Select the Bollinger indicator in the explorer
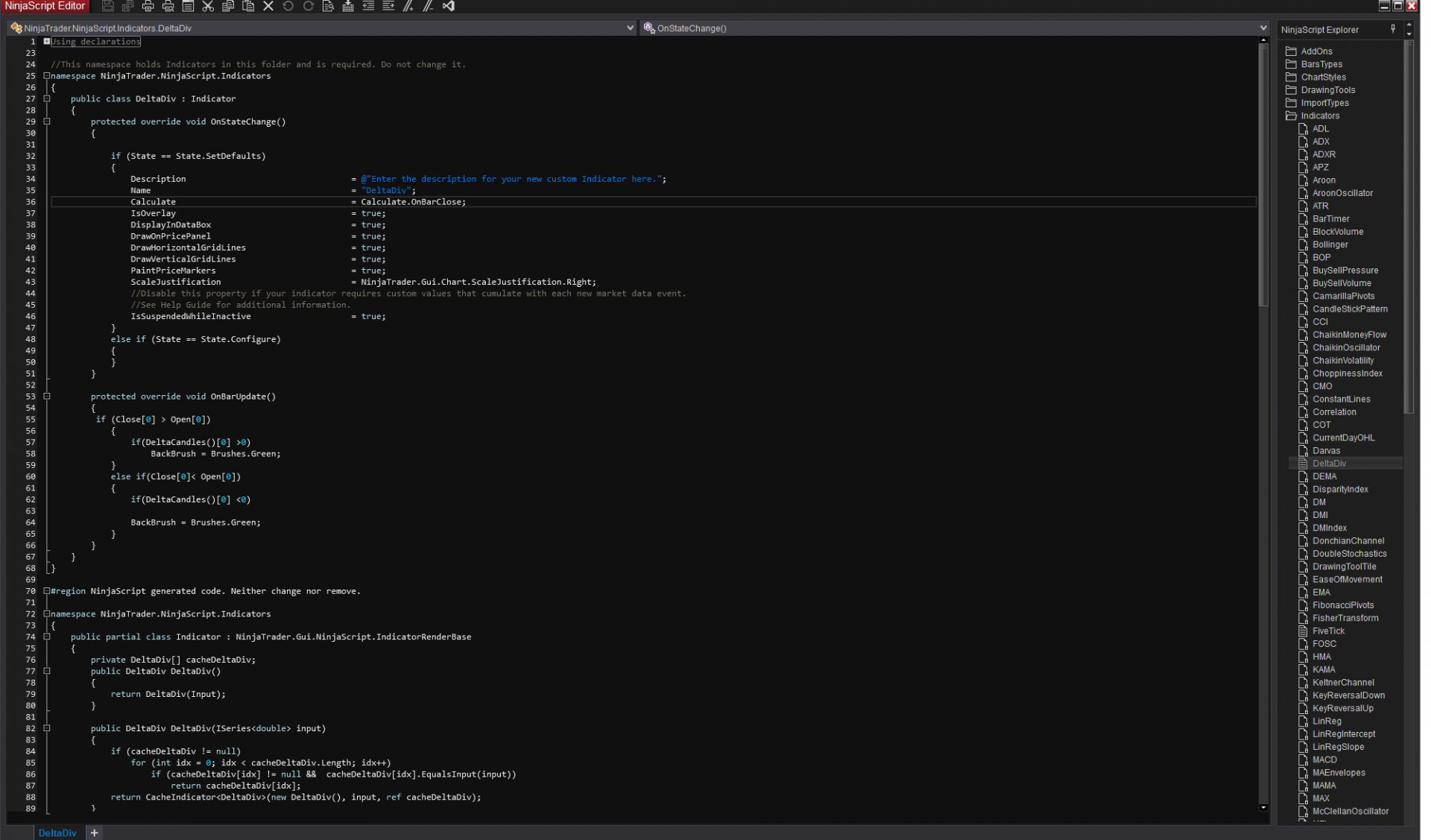The width and height of the screenshot is (1431, 840). click(x=1330, y=244)
